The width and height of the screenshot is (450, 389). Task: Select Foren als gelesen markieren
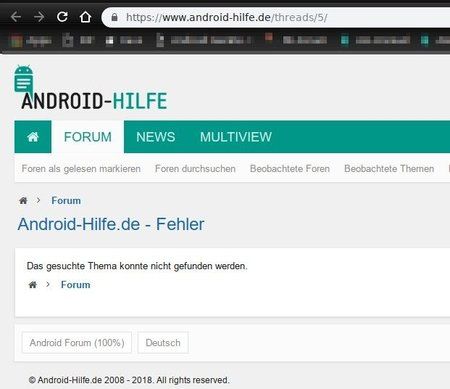81,169
